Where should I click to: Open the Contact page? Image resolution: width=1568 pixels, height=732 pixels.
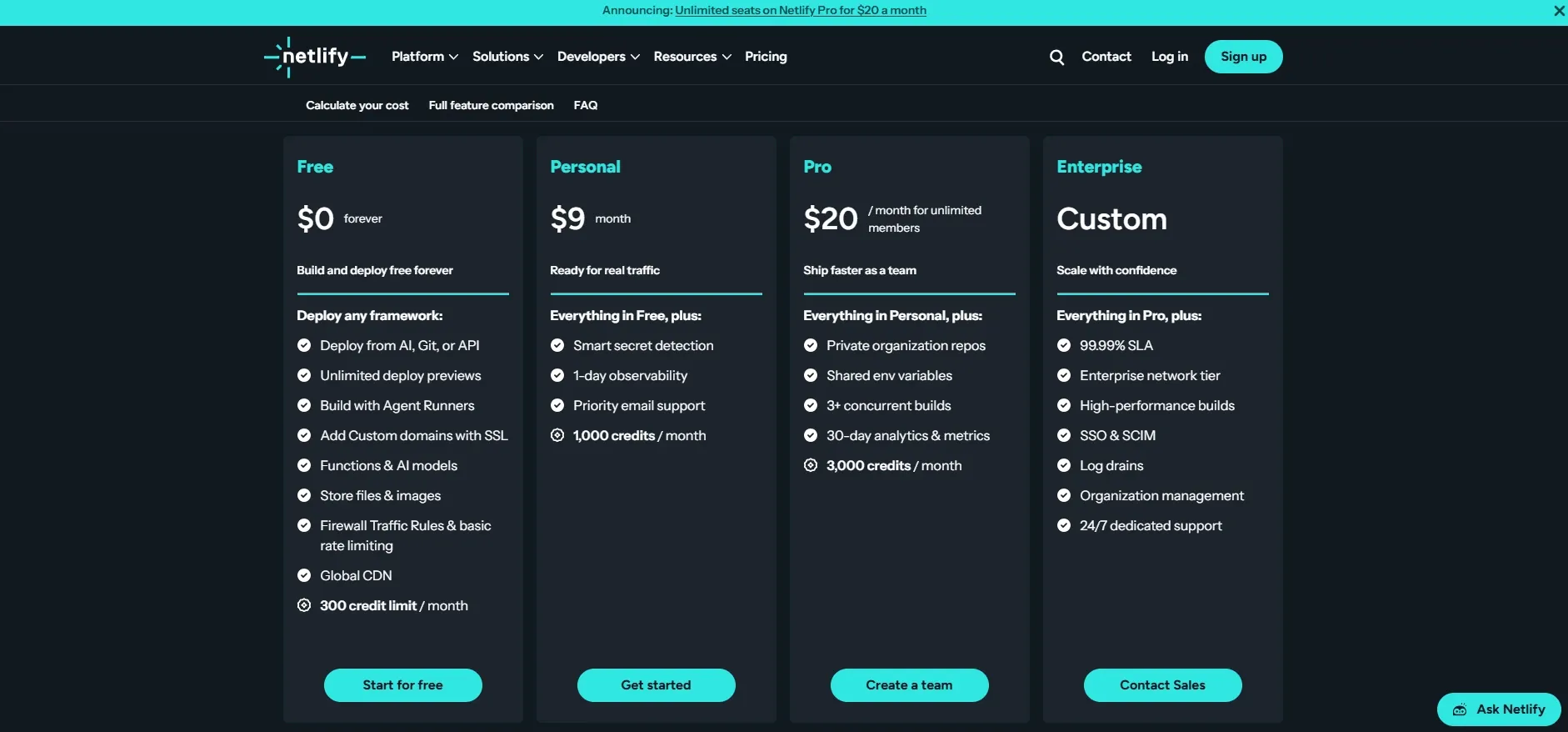coord(1106,57)
